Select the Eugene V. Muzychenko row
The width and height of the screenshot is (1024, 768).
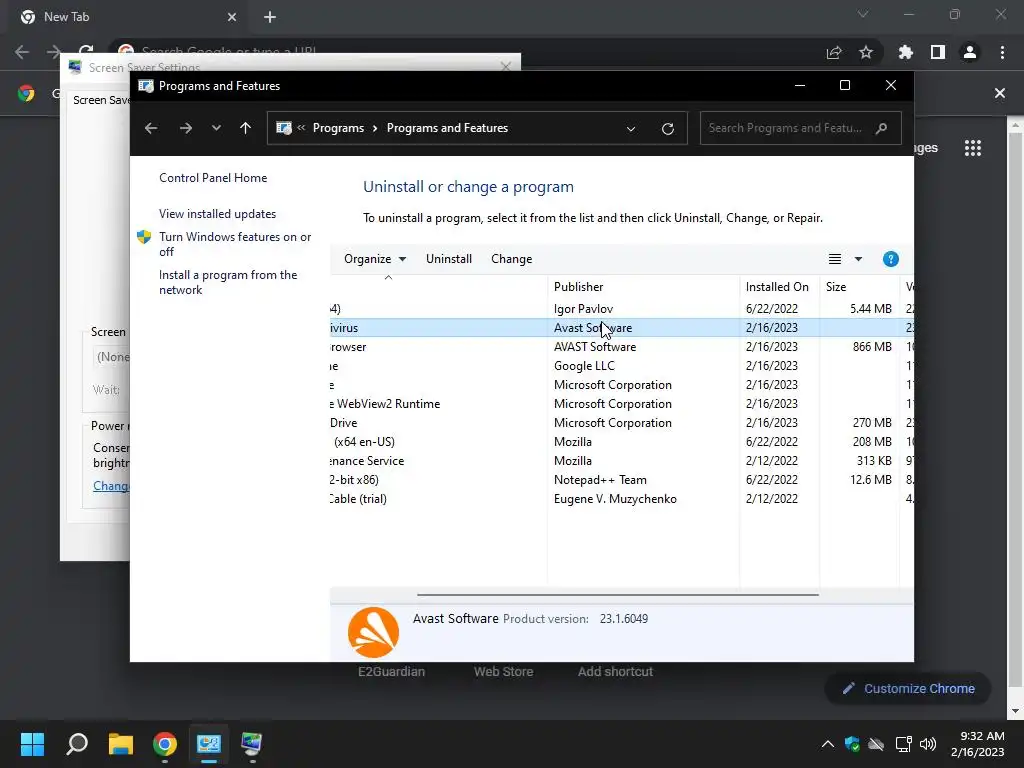click(x=622, y=498)
